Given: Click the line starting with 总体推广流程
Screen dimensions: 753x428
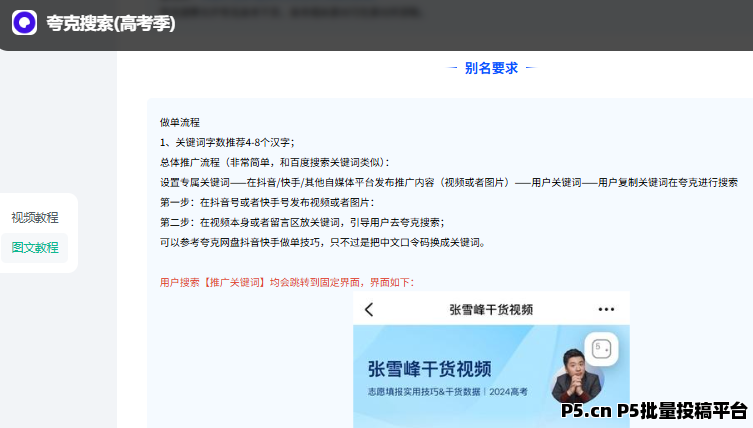Looking at the screenshot, I should 275,162.
